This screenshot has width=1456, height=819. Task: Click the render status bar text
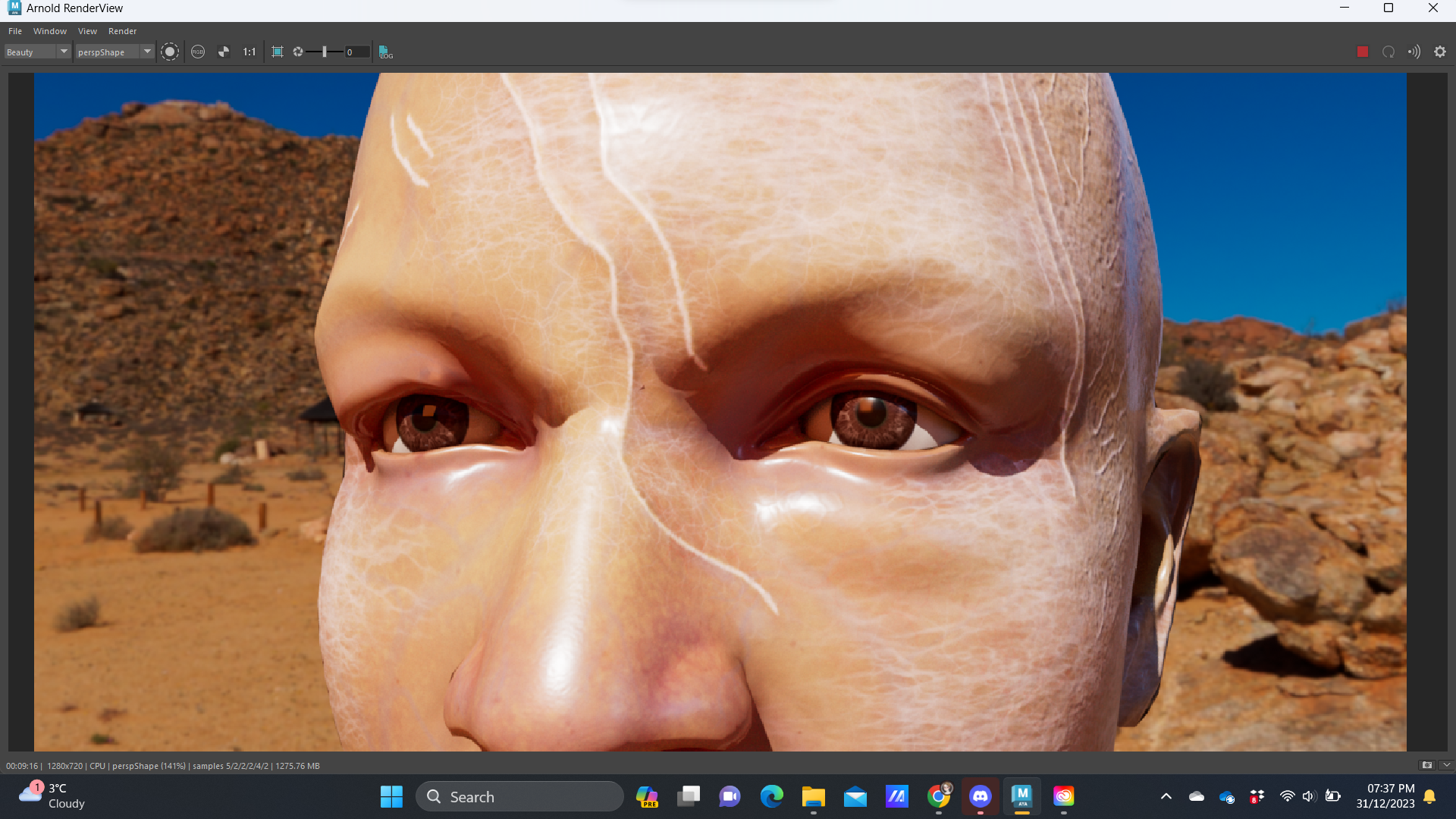(163, 766)
